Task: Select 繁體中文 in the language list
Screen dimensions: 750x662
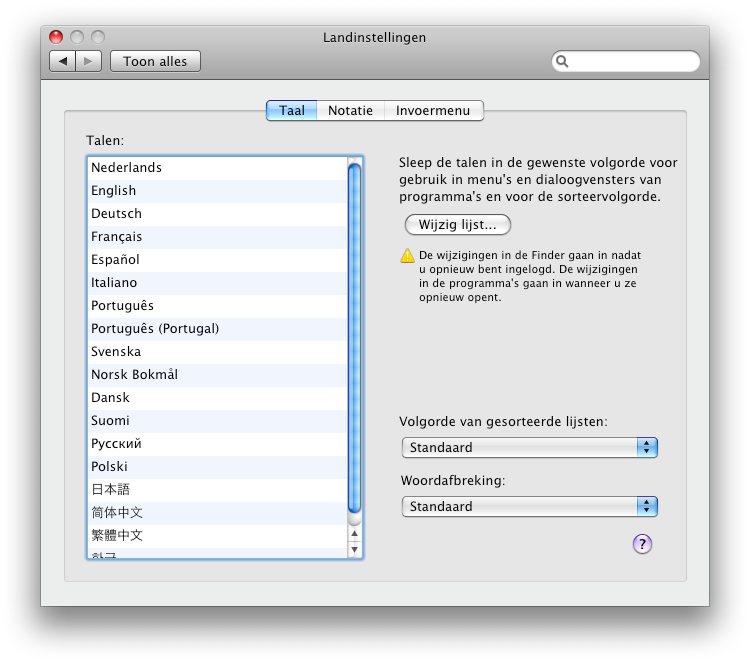Action: pyautogui.click(x=218, y=535)
